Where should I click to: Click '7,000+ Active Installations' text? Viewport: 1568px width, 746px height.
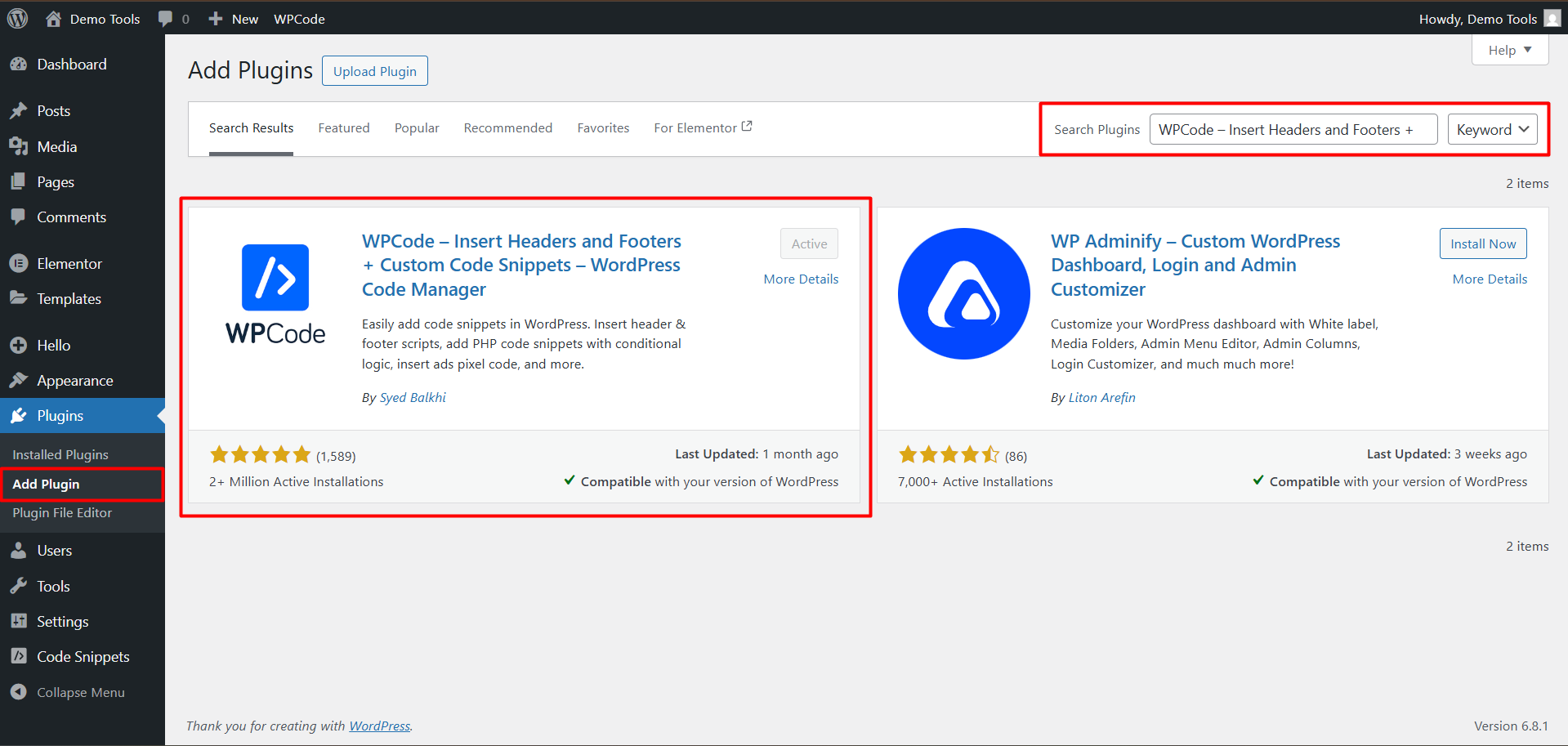[975, 481]
